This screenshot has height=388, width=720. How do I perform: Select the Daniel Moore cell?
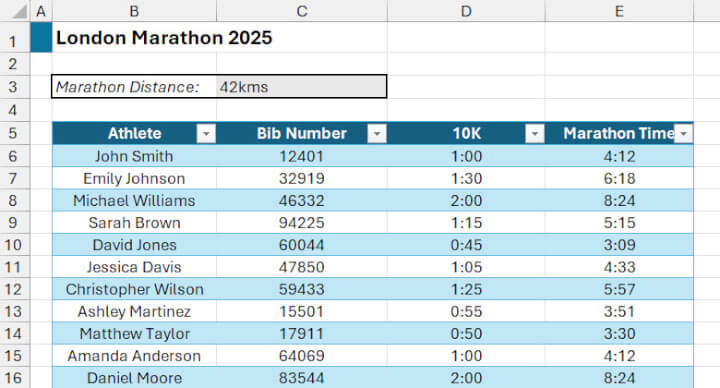134,378
